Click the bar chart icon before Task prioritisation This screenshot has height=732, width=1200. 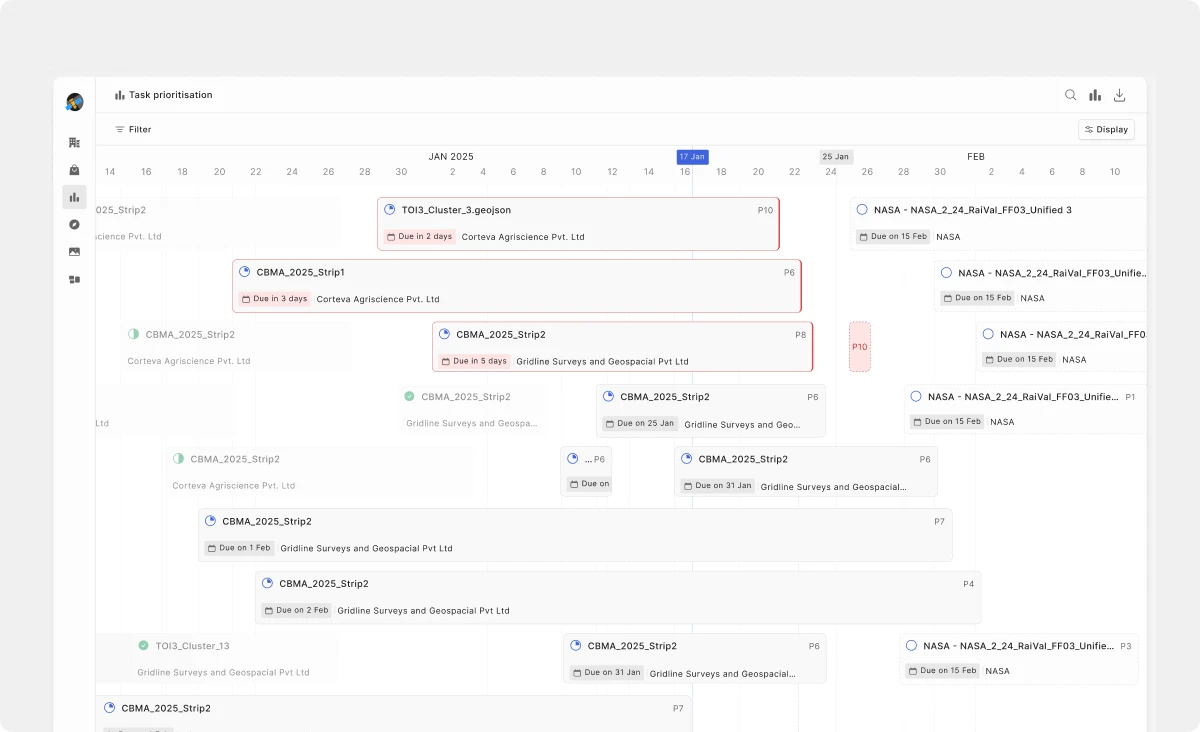tap(120, 95)
